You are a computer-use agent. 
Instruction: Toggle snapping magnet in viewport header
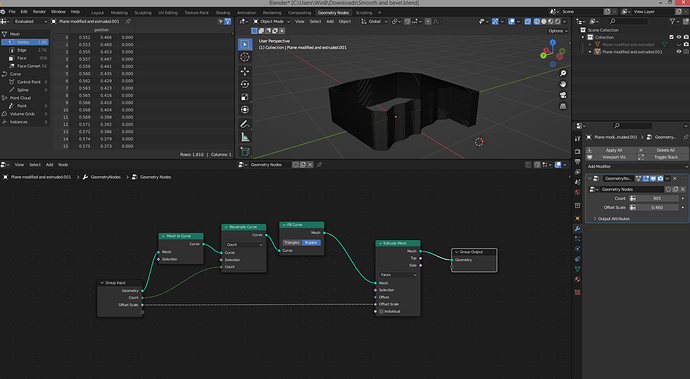click(407, 21)
